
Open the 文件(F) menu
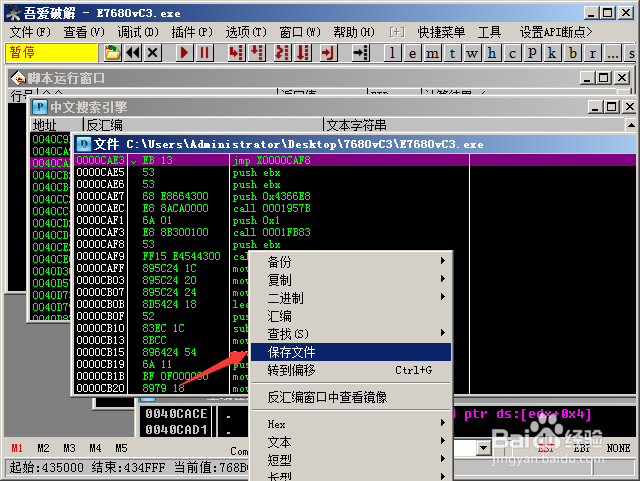click(30, 32)
